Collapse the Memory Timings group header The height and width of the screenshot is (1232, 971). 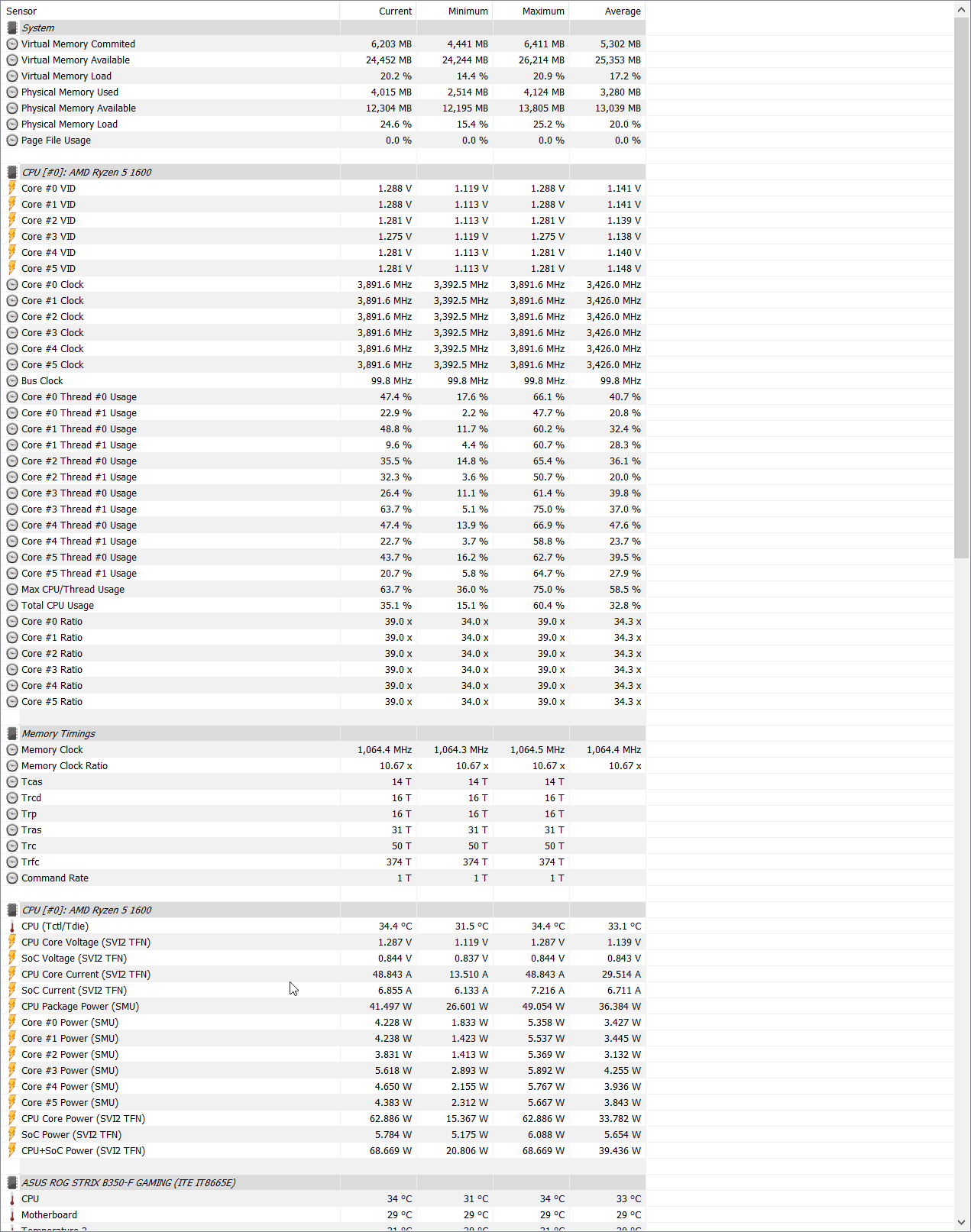pyautogui.click(x=59, y=734)
